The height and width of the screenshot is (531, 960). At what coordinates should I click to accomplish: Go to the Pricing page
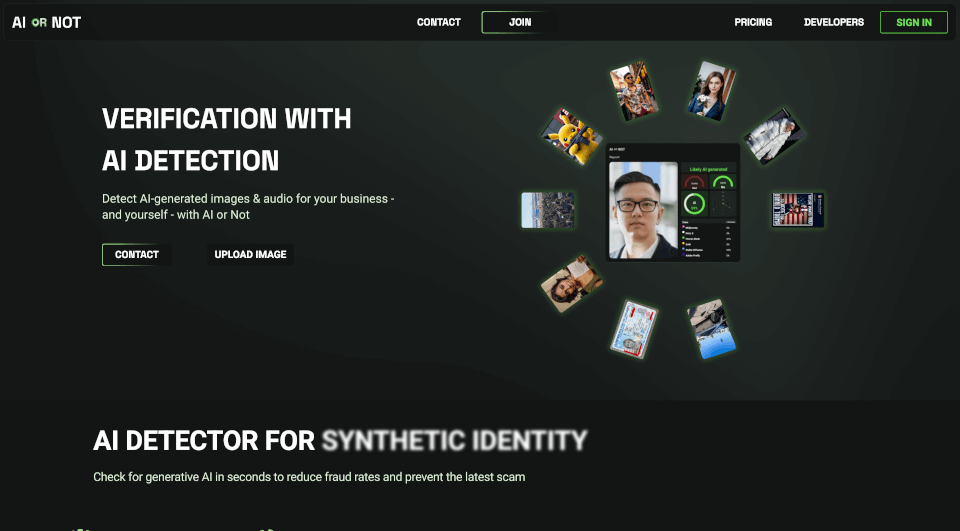753,22
